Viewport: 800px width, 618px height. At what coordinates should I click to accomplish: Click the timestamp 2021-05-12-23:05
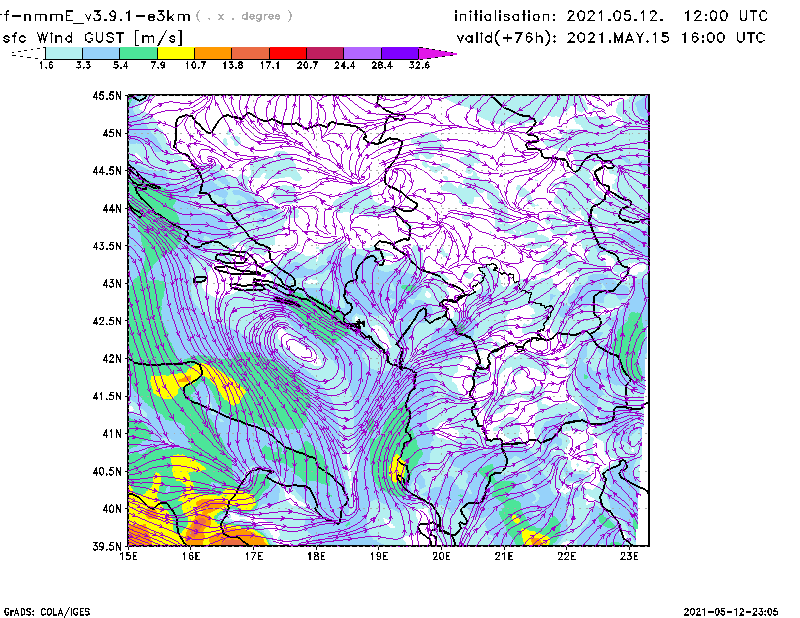click(x=731, y=612)
